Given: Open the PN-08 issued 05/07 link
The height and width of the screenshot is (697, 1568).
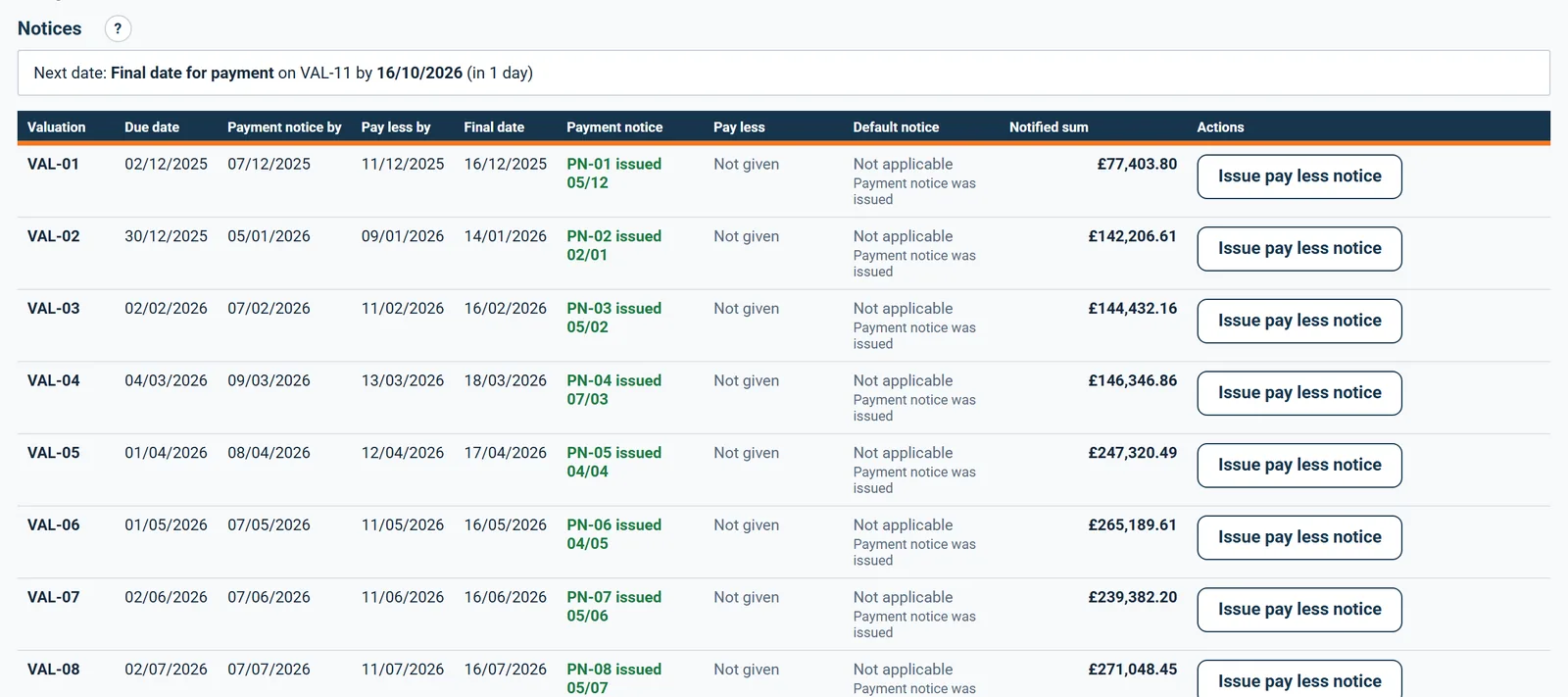Looking at the screenshot, I should click(x=613, y=678).
